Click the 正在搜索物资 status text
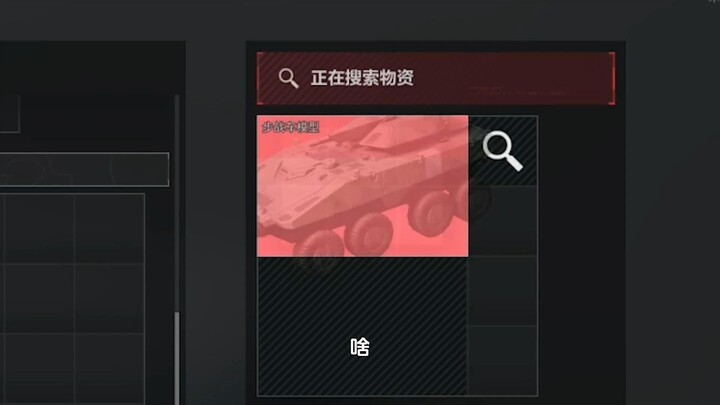Viewport: 720px width, 405px height. 362,78
